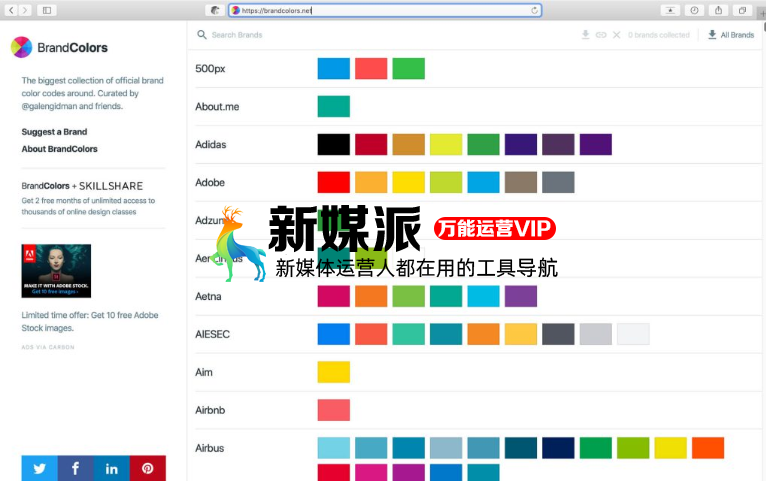This screenshot has height=486, width=766.
Task: Select the Adobe brand name
Action: (x=210, y=183)
